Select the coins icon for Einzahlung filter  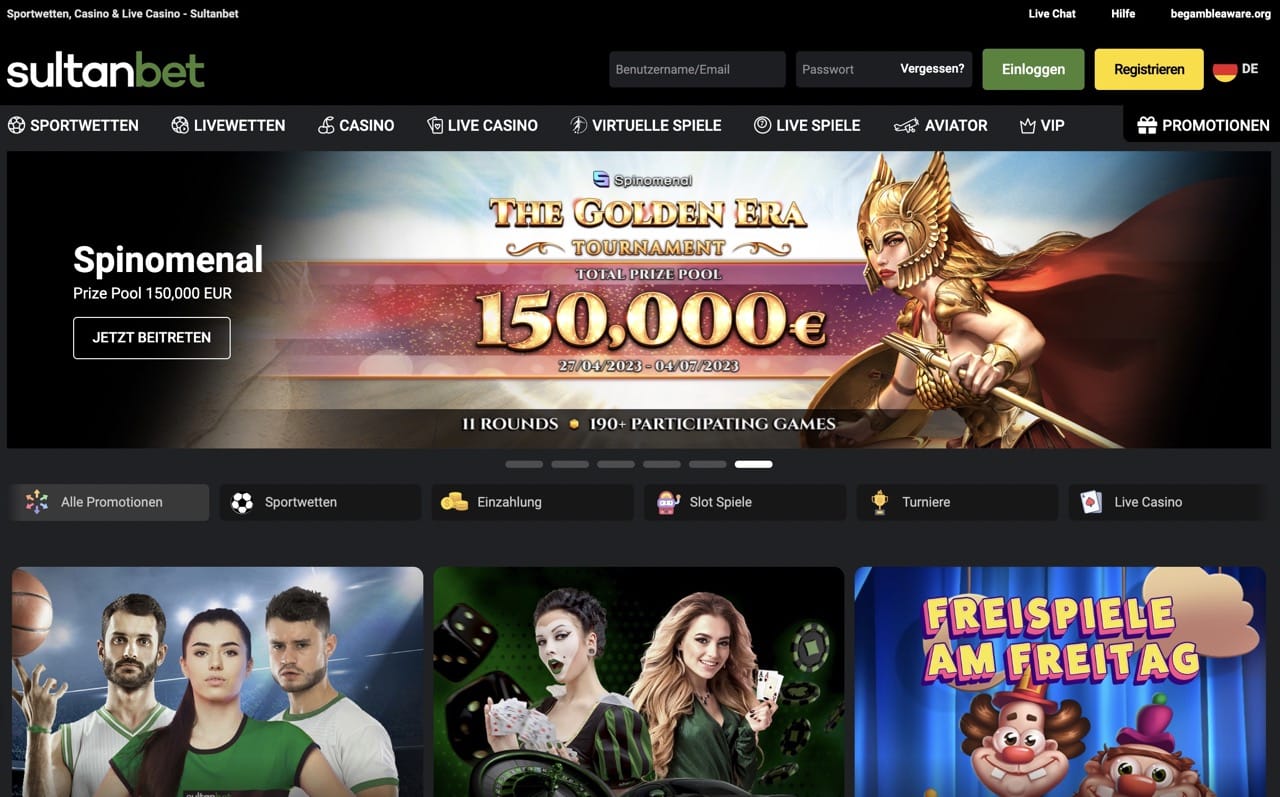[x=454, y=502]
